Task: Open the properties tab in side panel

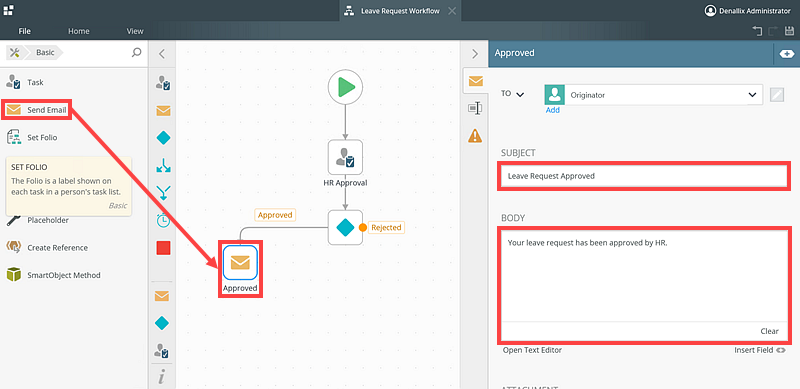Action: click(x=475, y=108)
